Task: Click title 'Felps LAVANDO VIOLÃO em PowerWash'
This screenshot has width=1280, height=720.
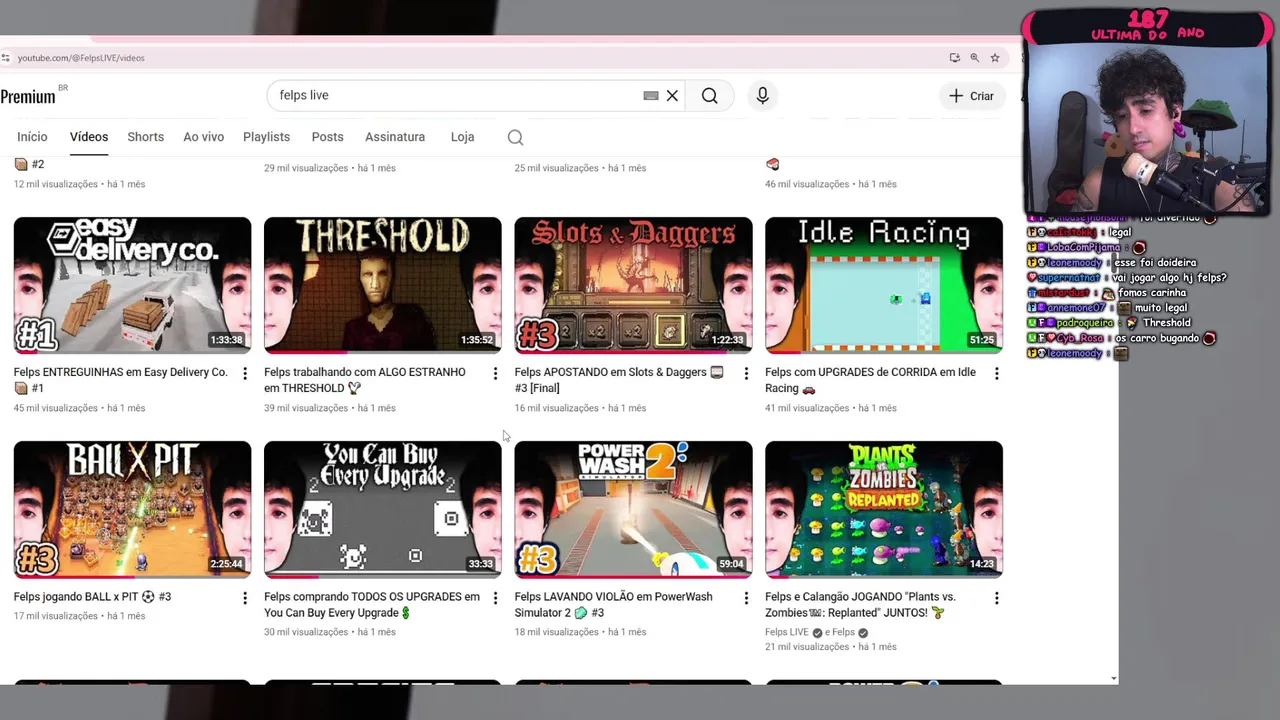Action: (x=613, y=605)
